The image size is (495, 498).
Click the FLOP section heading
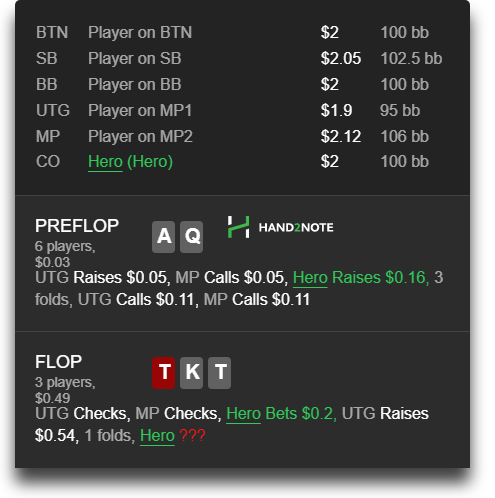(58, 362)
